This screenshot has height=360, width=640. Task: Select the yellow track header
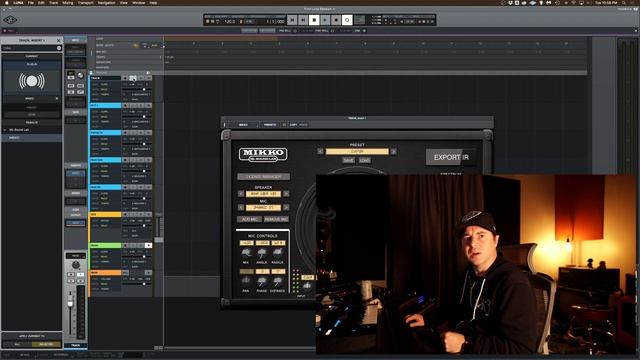(105, 214)
